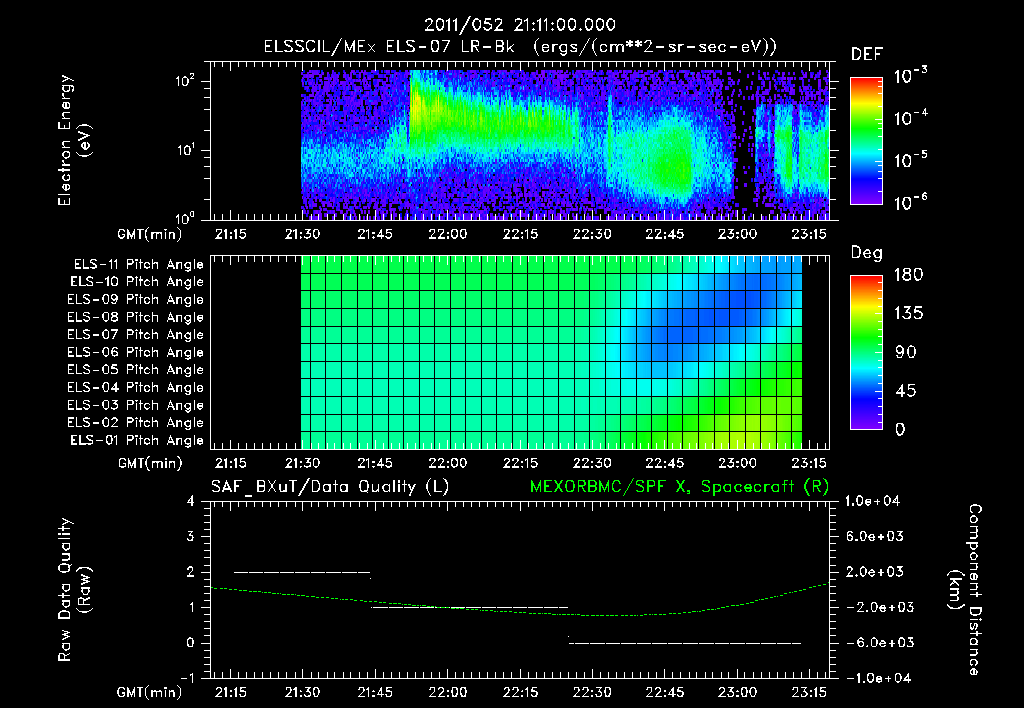Select the ELS-01 Pitch Angle row label

[x=137, y=440]
